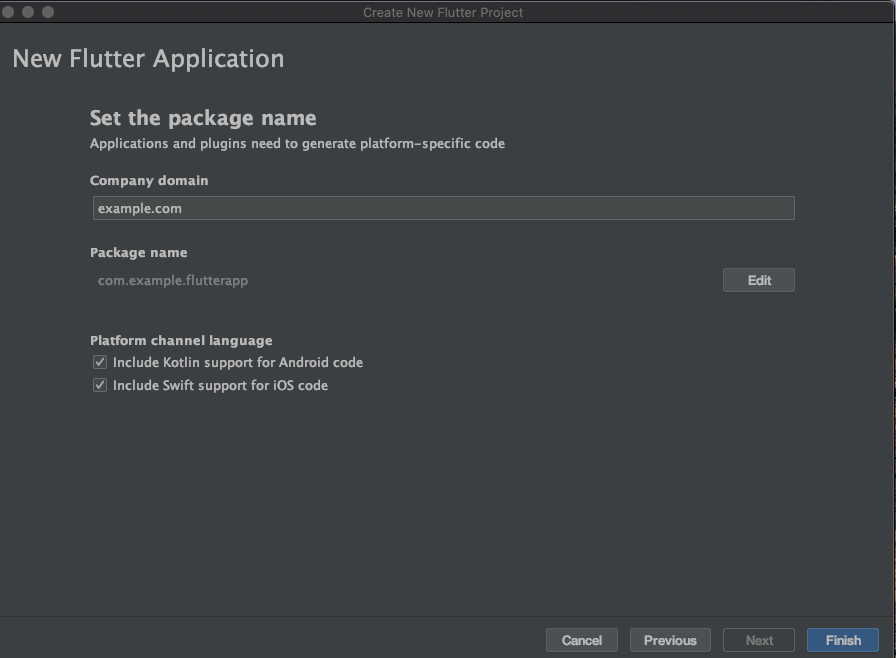Click the 'Include Kotlin support for Android code' label

coord(238,362)
